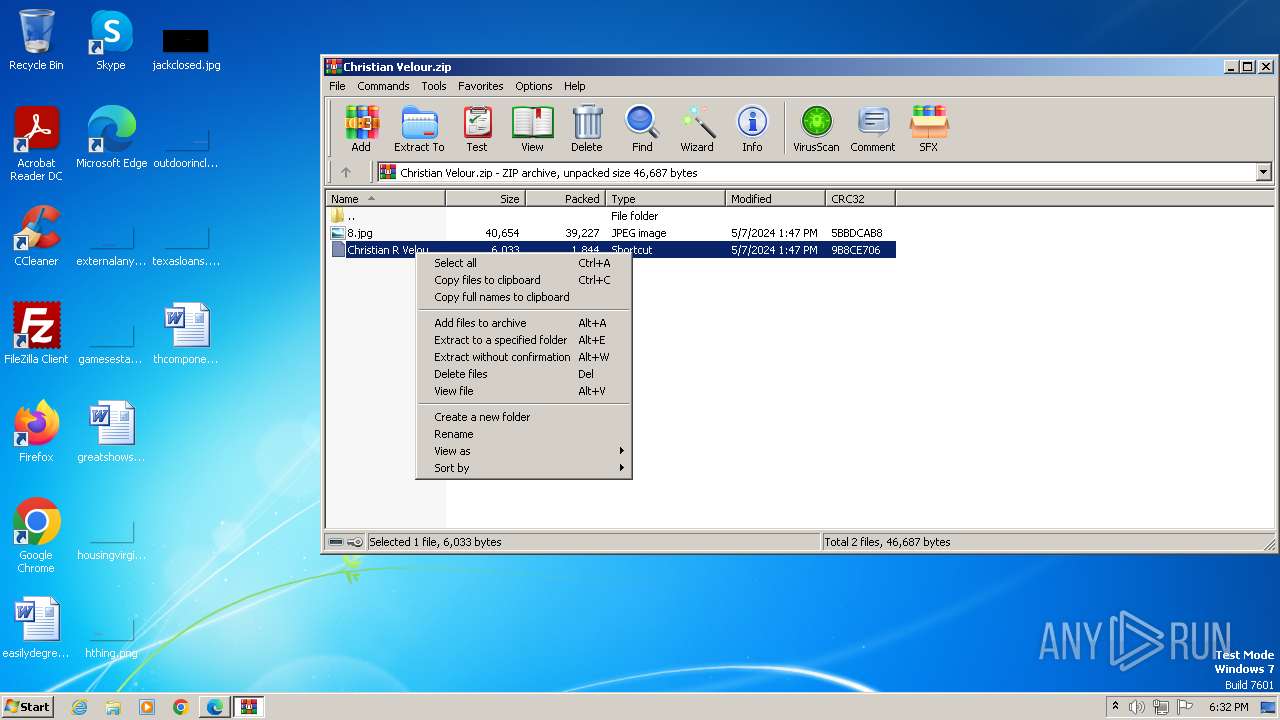Open Recycle Bin desktop icon

tap(36, 40)
